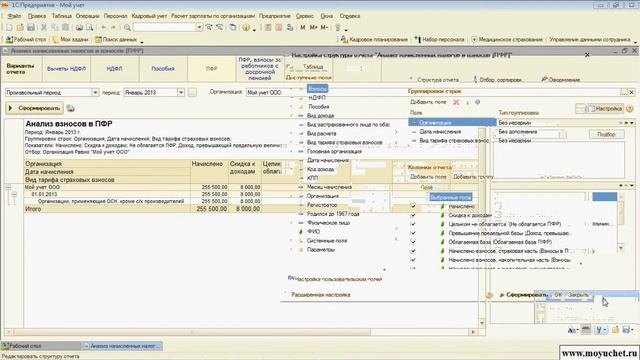Click the OK button in settings dialog

[x=558, y=295]
